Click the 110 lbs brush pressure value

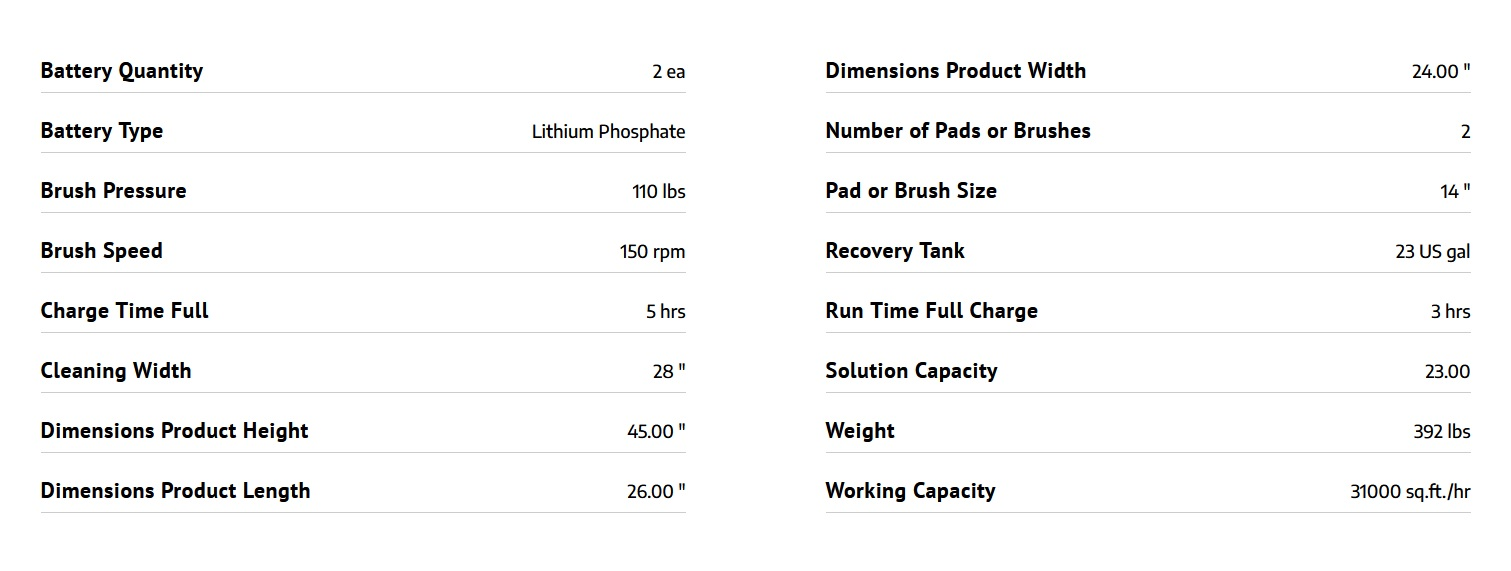click(x=658, y=191)
